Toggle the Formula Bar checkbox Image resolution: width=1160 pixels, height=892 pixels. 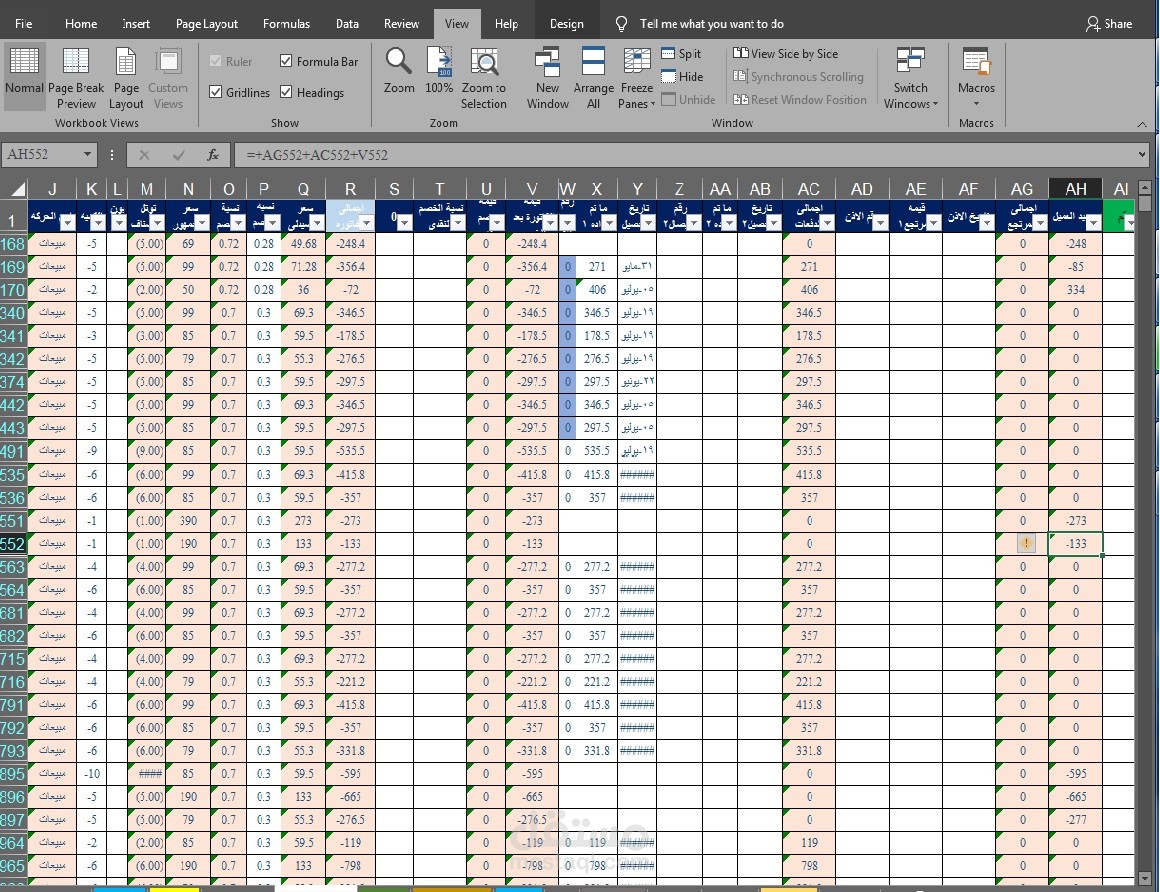[286, 61]
